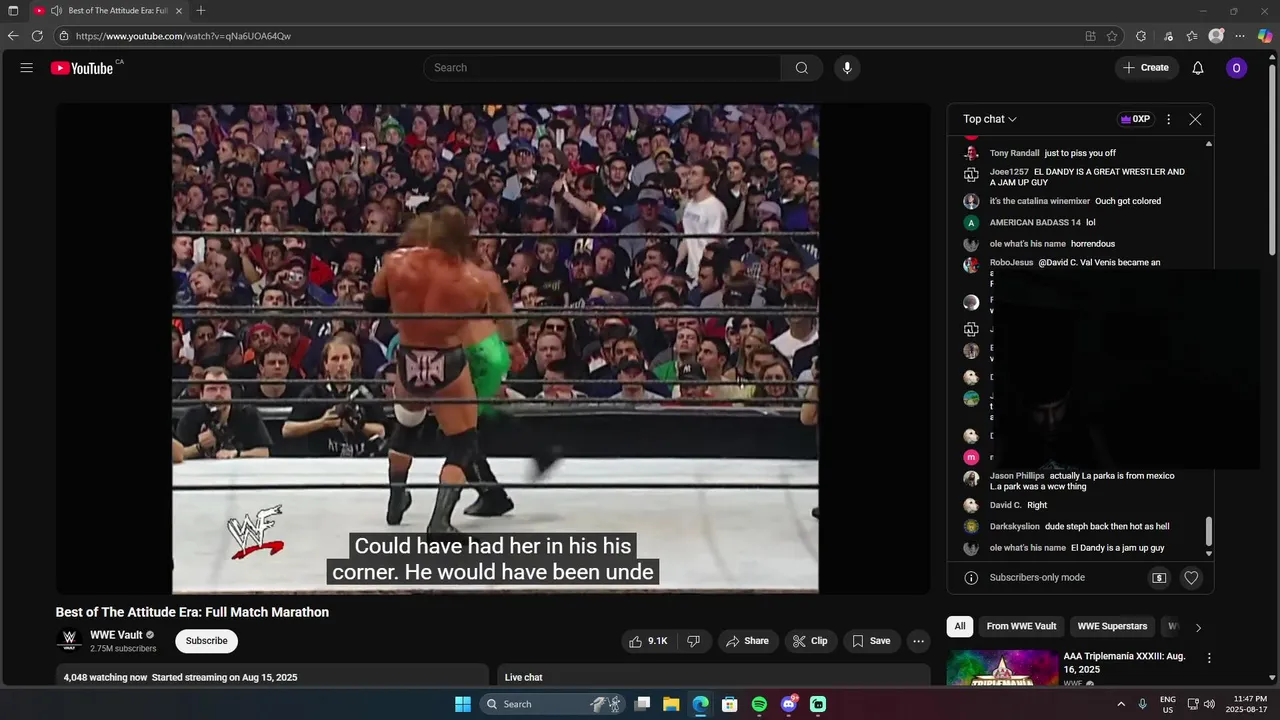Open the WWE Vault channel avatar
The height and width of the screenshot is (720, 1280).
69,640
